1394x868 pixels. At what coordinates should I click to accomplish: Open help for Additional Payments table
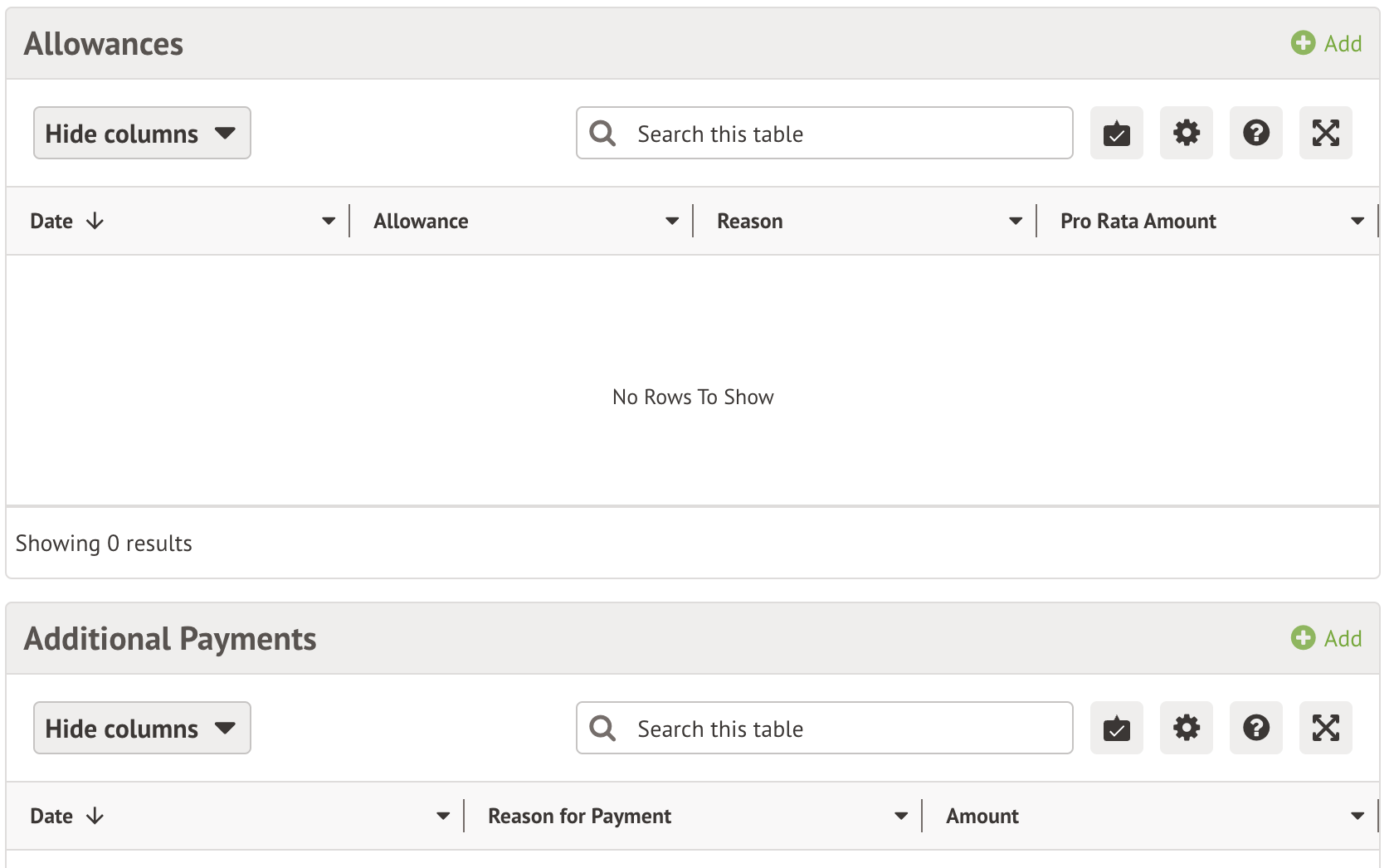tap(1255, 728)
